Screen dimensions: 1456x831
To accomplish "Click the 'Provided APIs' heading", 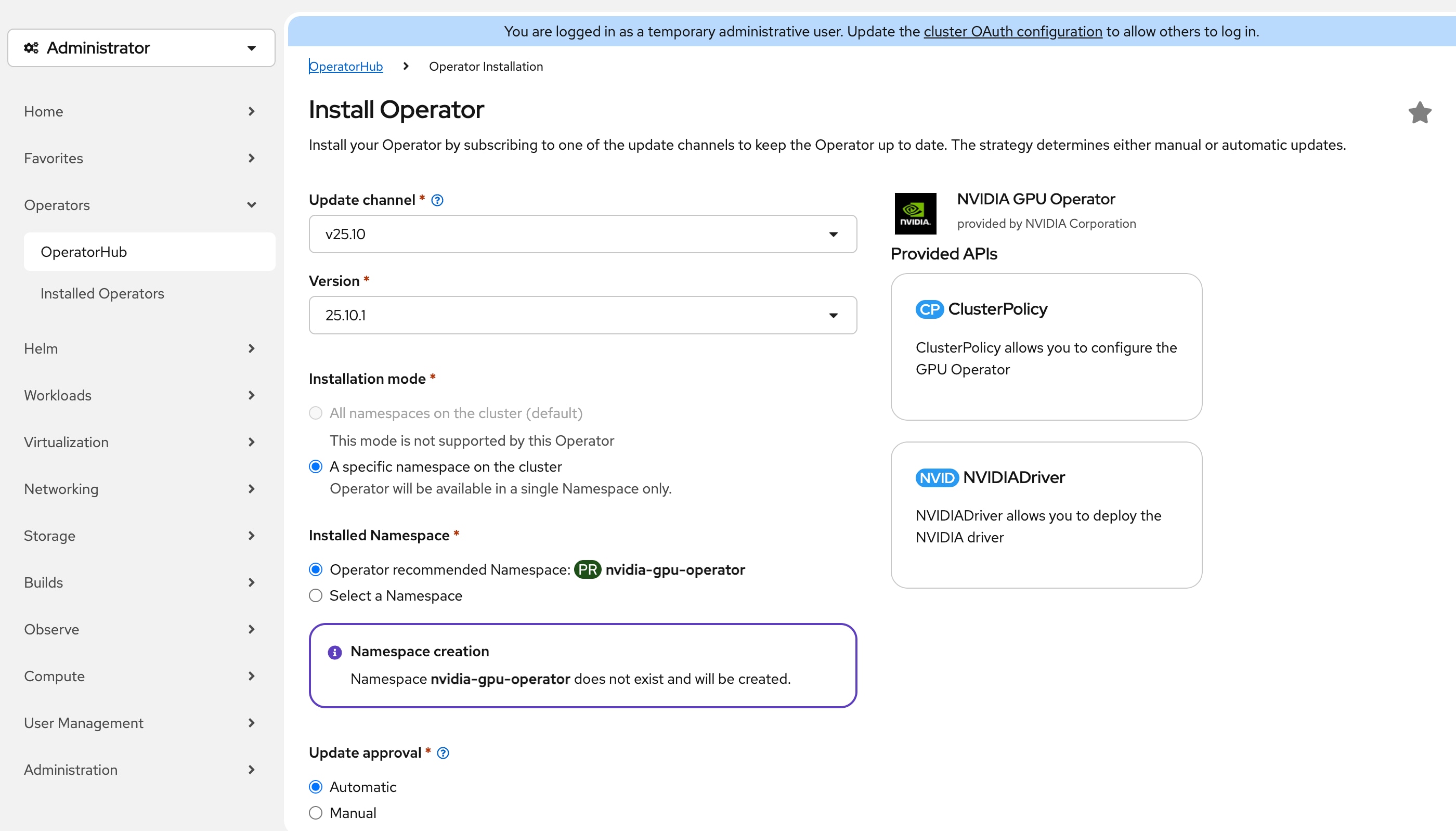I will point(944,254).
